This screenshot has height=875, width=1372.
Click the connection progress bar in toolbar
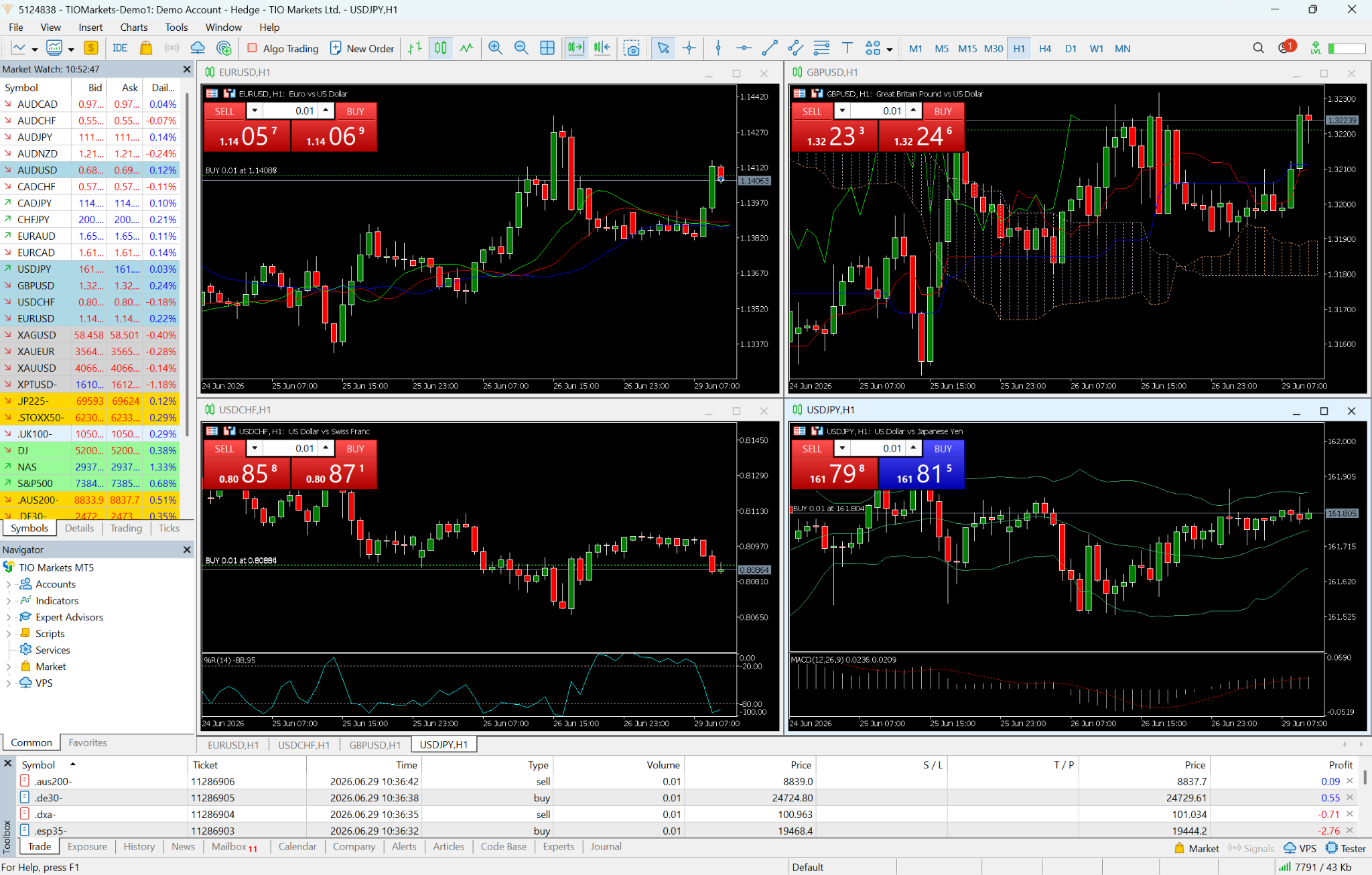1347,48
